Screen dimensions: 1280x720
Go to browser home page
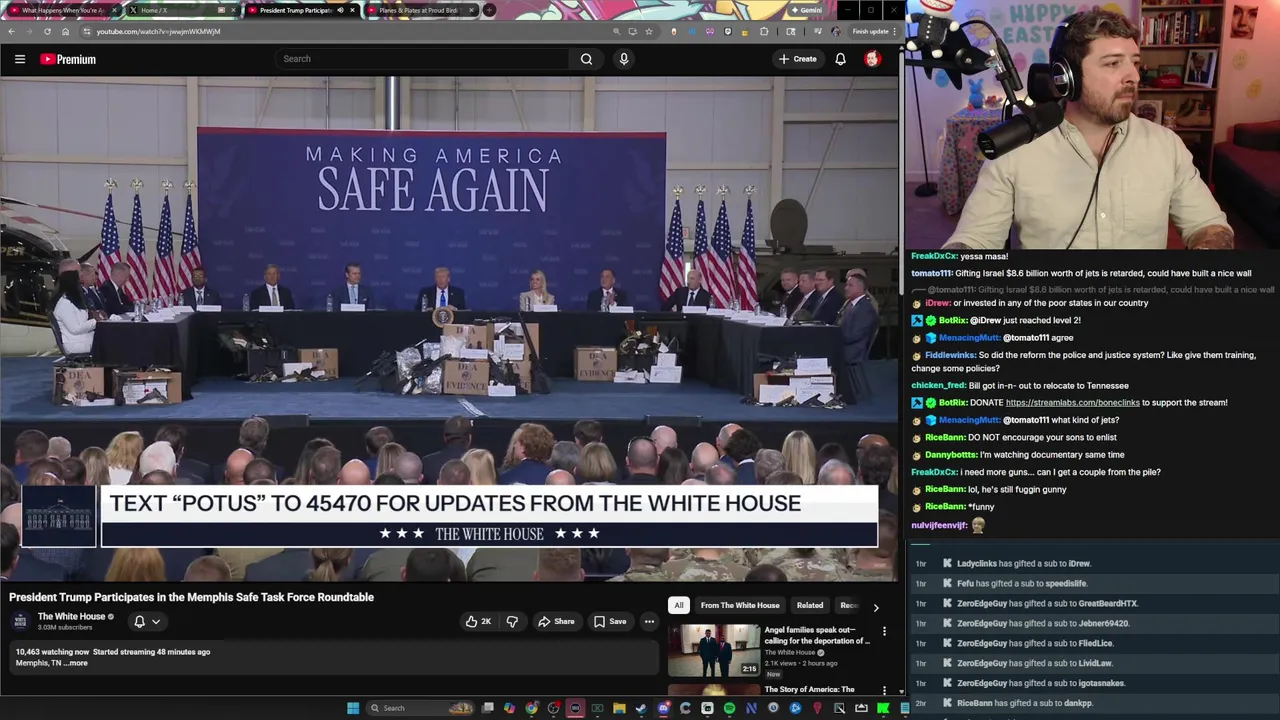pyautogui.click(x=65, y=31)
